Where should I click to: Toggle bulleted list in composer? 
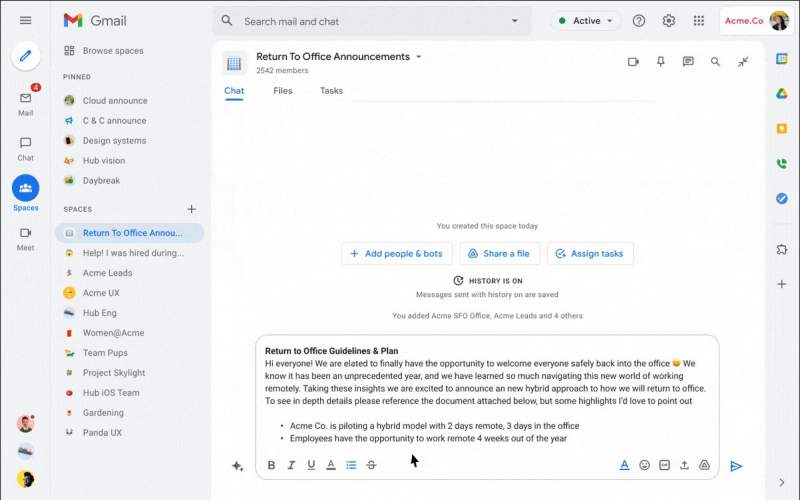coord(351,465)
